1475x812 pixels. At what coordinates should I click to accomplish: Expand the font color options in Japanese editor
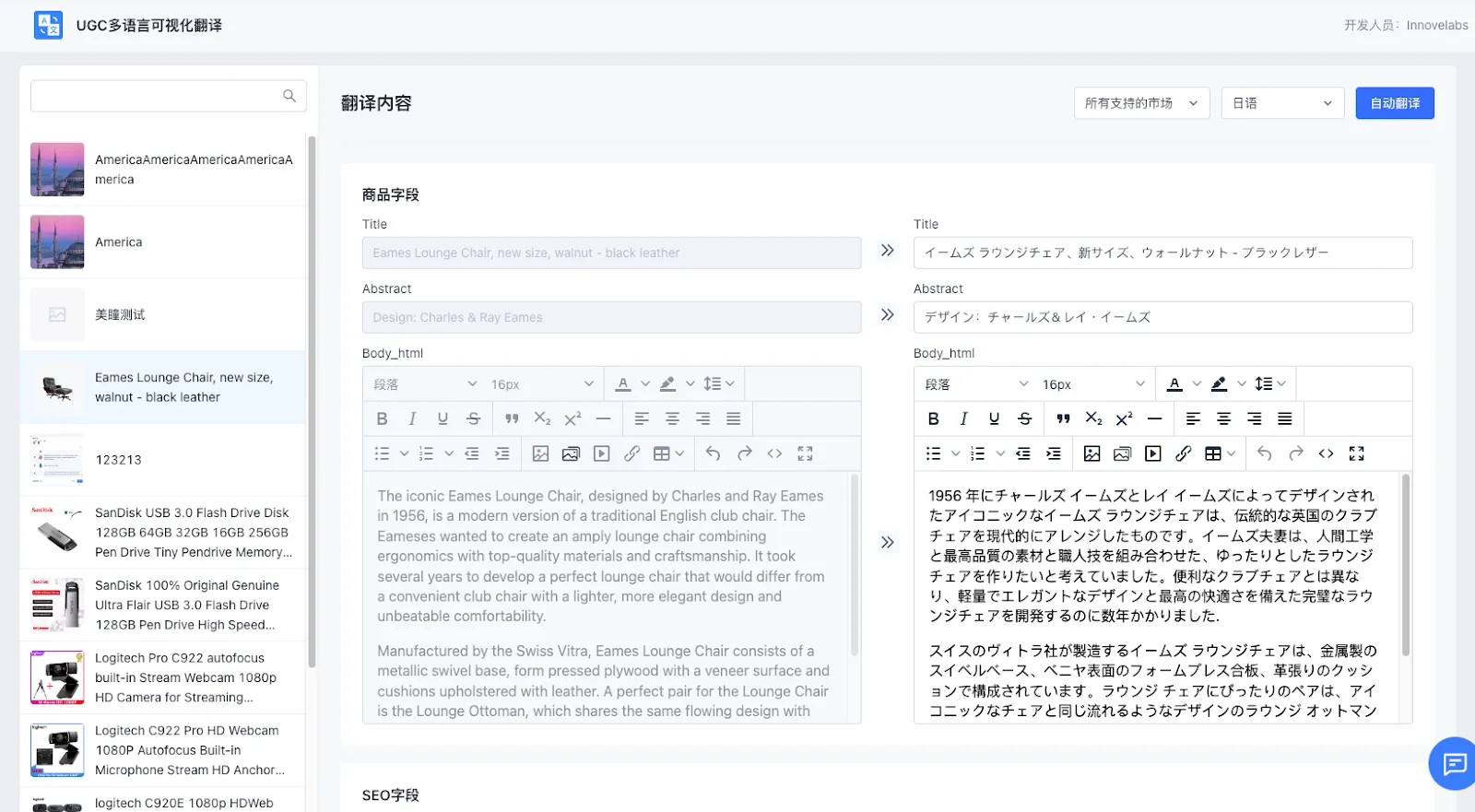(x=1197, y=384)
